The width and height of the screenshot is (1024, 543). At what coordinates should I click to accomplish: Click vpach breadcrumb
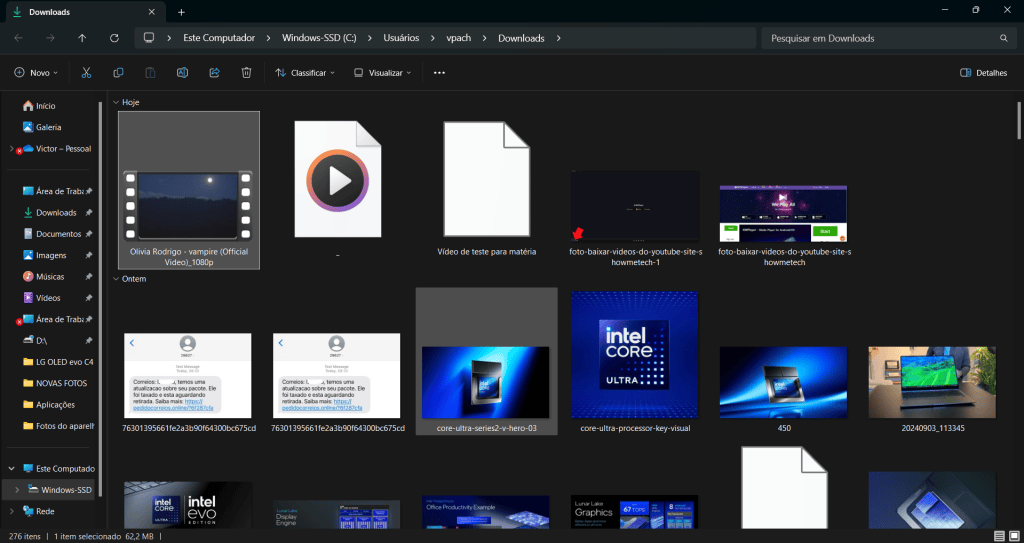(458, 38)
